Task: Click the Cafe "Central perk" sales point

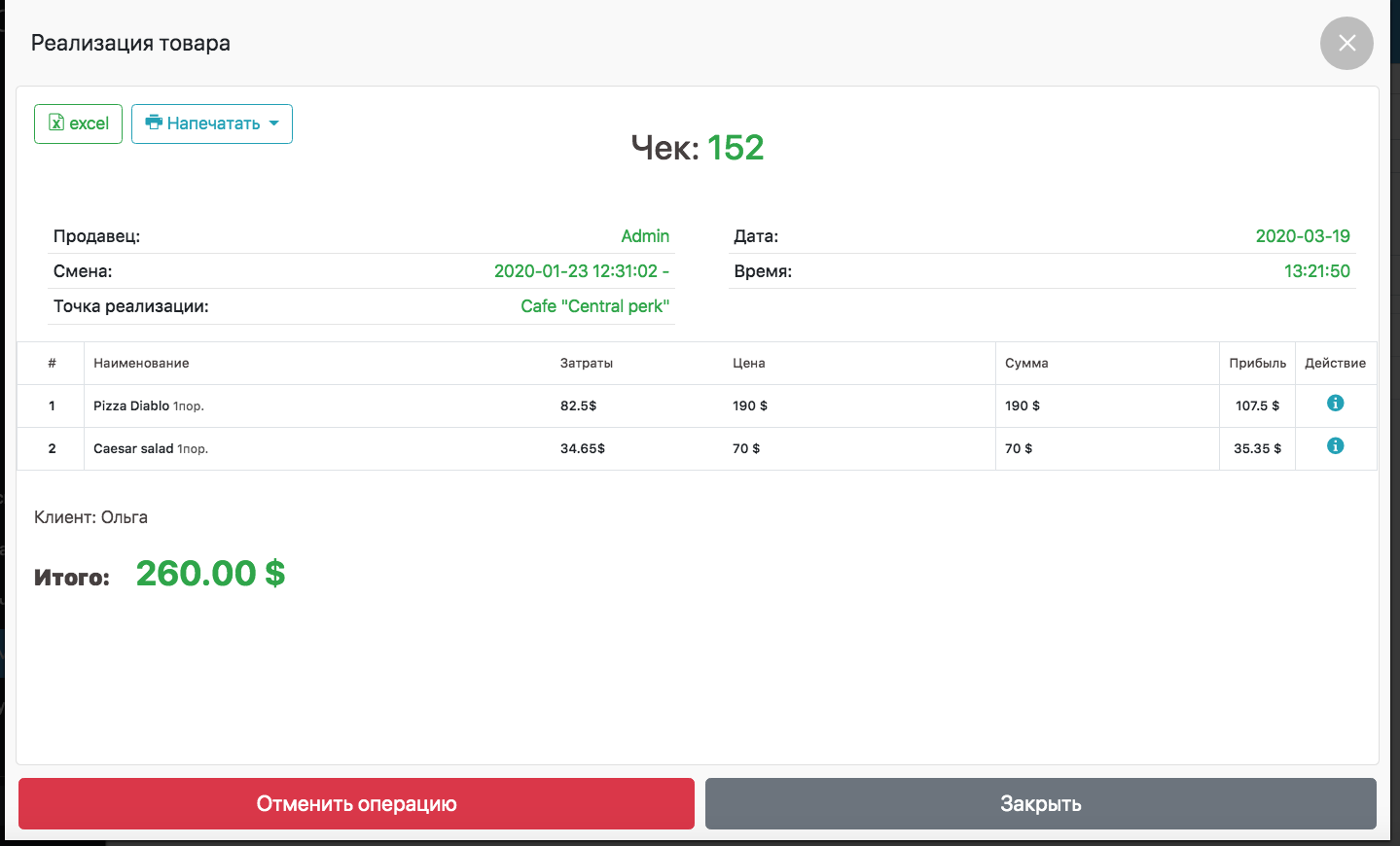Action: coord(594,306)
